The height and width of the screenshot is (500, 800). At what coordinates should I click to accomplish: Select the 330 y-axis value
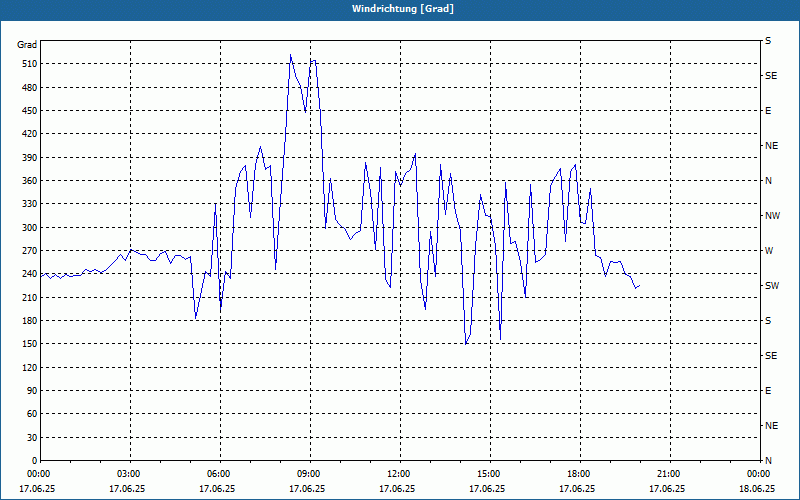29,204
